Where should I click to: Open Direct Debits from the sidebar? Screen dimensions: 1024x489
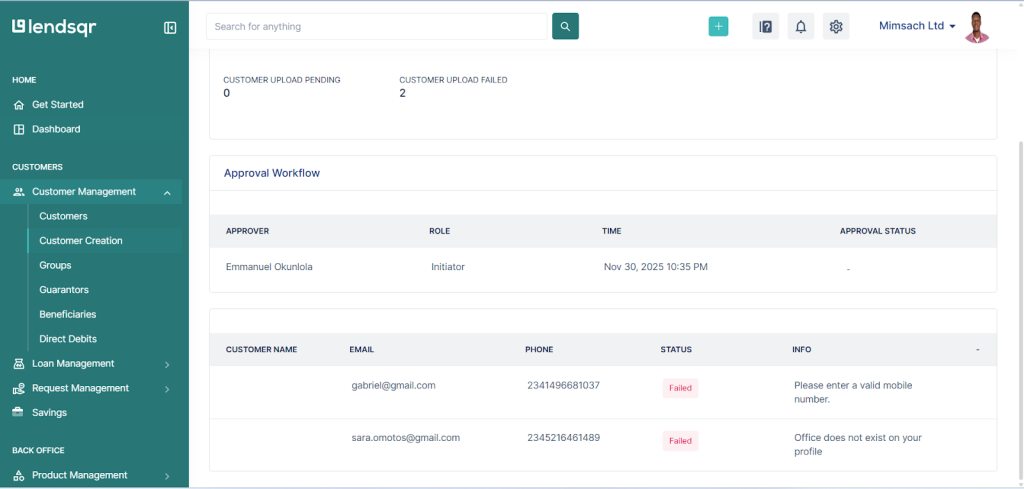coord(68,339)
